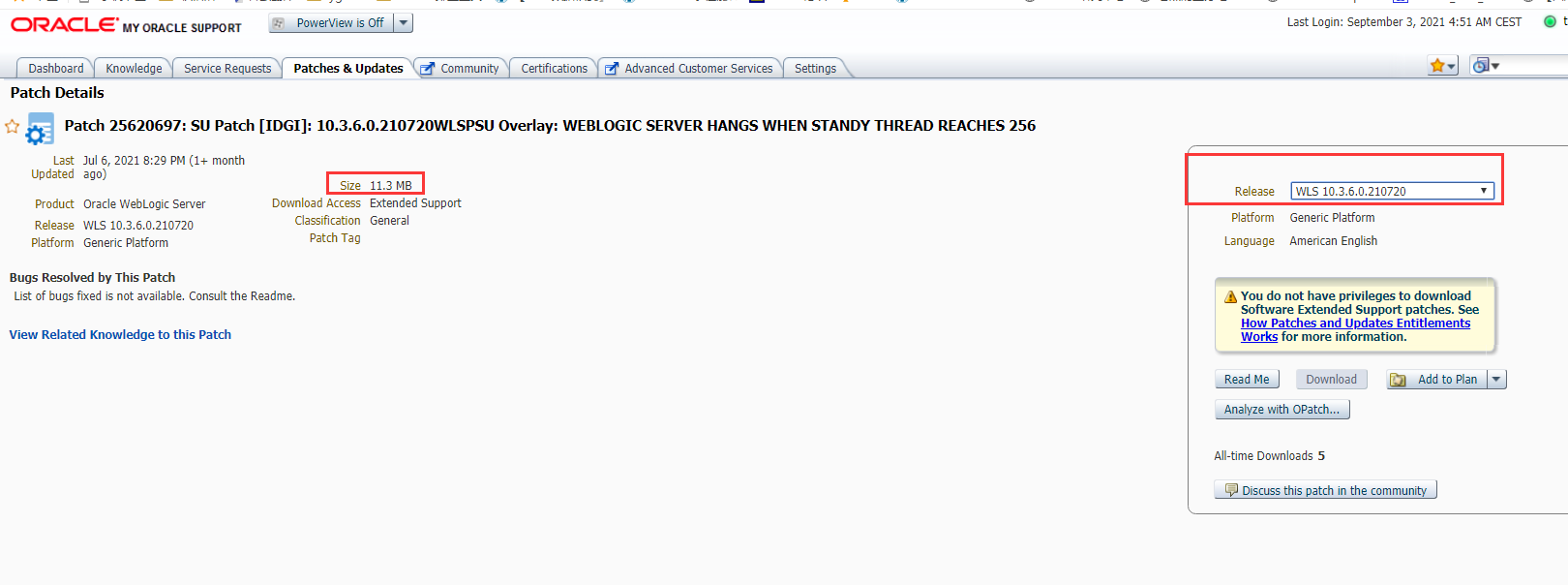Viewport: 1568px width, 585px height.
Task: Click the Patch Details heading
Action: click(57, 93)
